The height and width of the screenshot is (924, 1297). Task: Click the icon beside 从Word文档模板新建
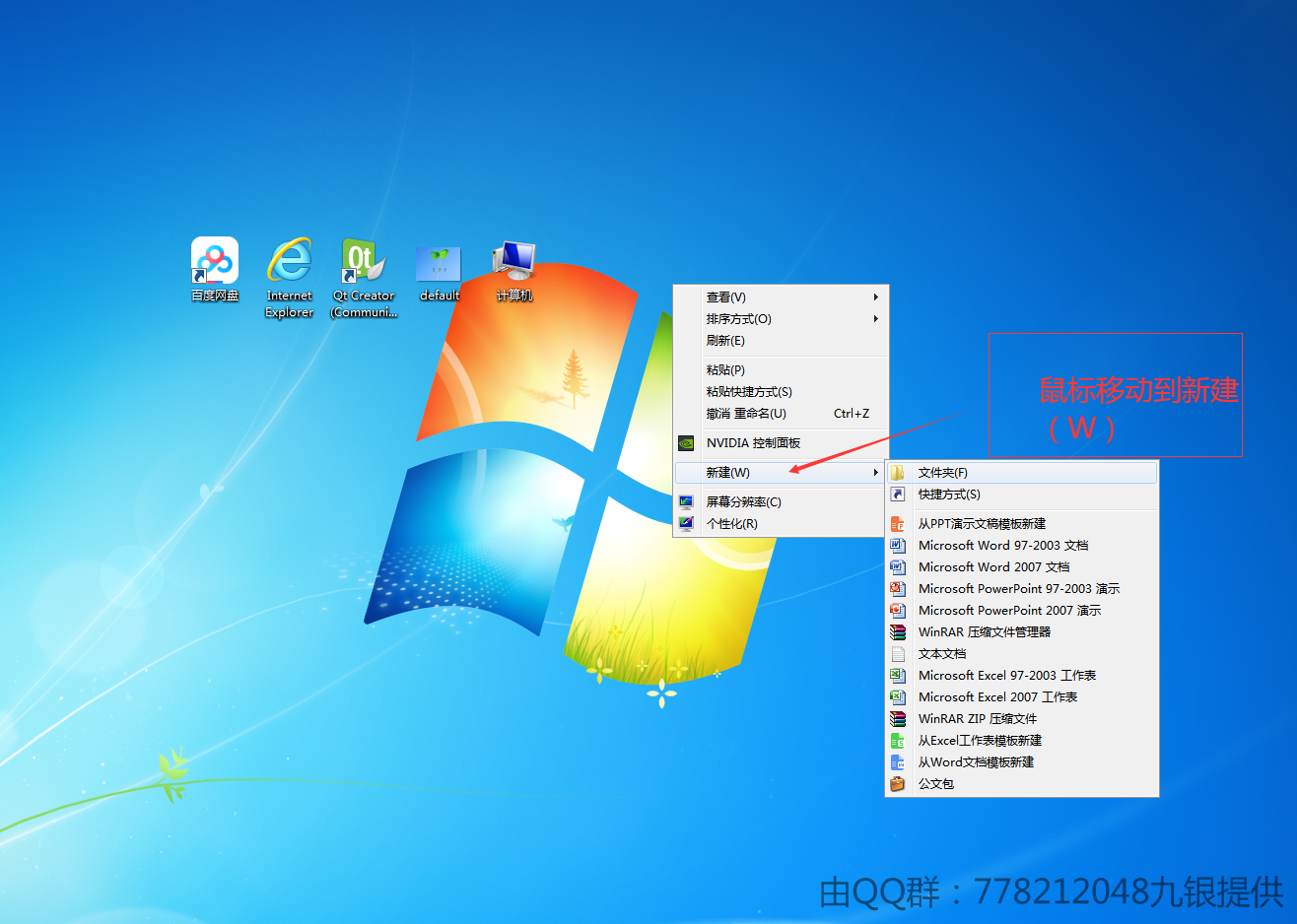[x=898, y=762]
